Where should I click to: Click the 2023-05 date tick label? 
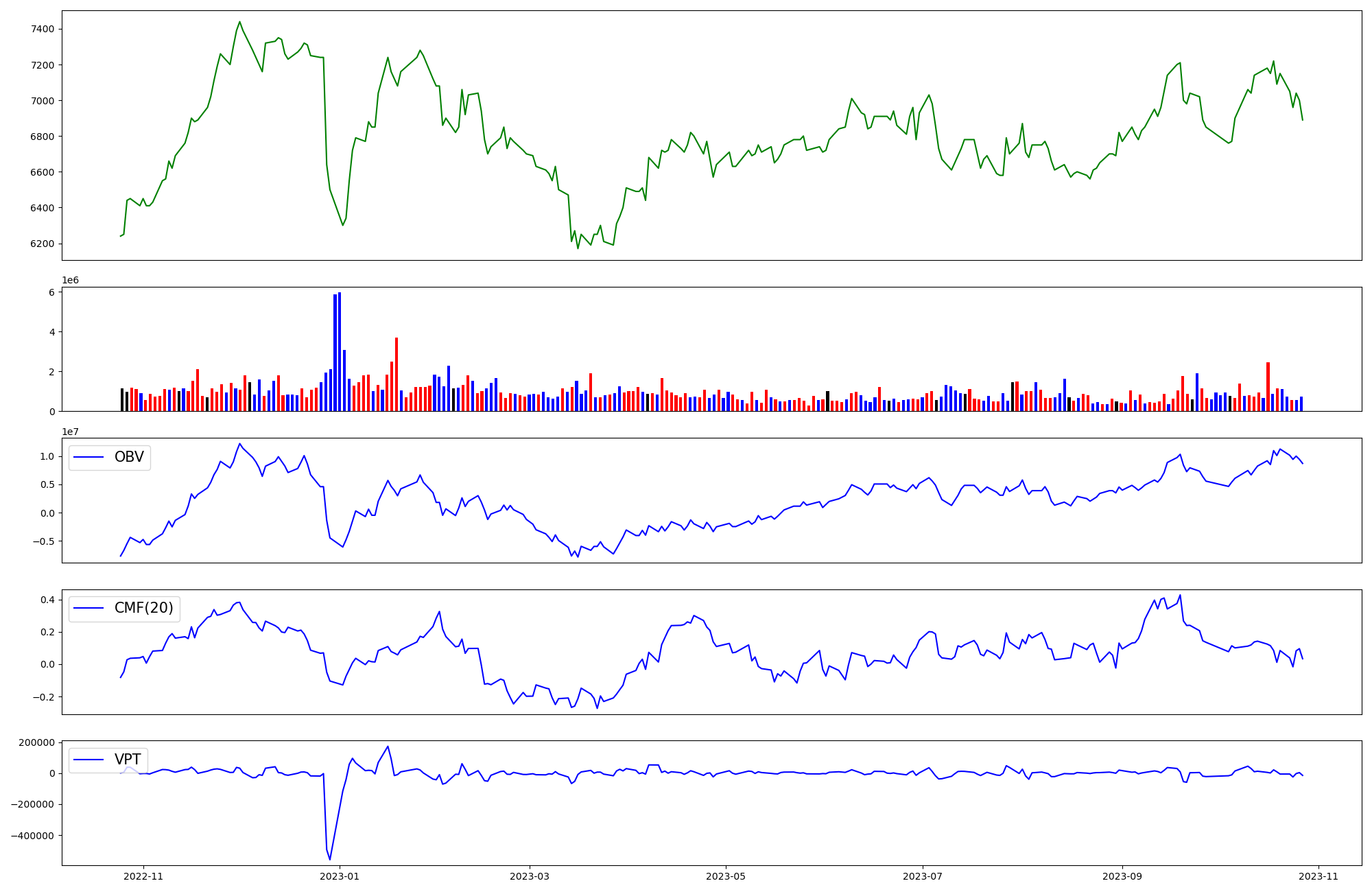tap(726, 876)
